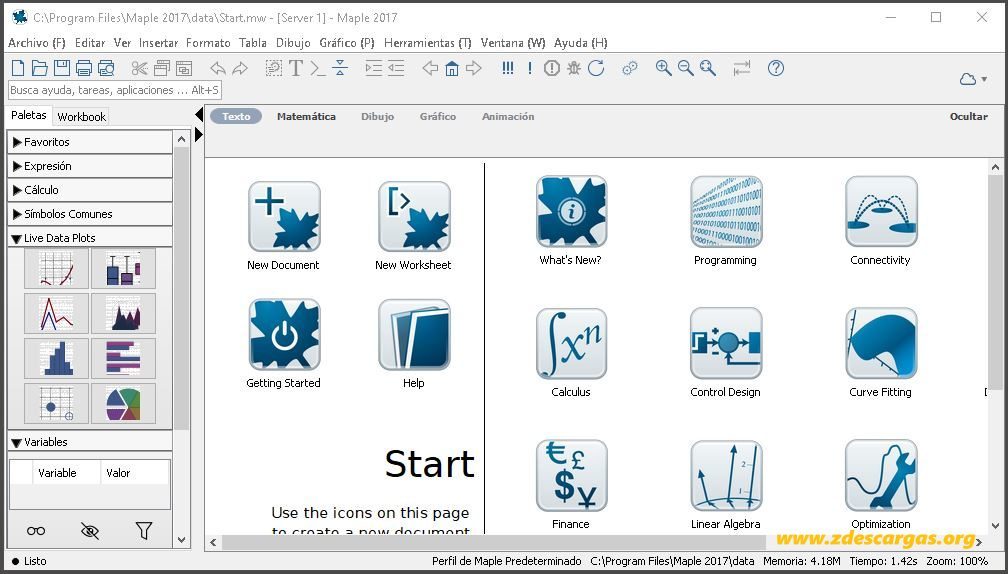
Task: Expand the Símbolos Comunes palette
Action: [90, 214]
